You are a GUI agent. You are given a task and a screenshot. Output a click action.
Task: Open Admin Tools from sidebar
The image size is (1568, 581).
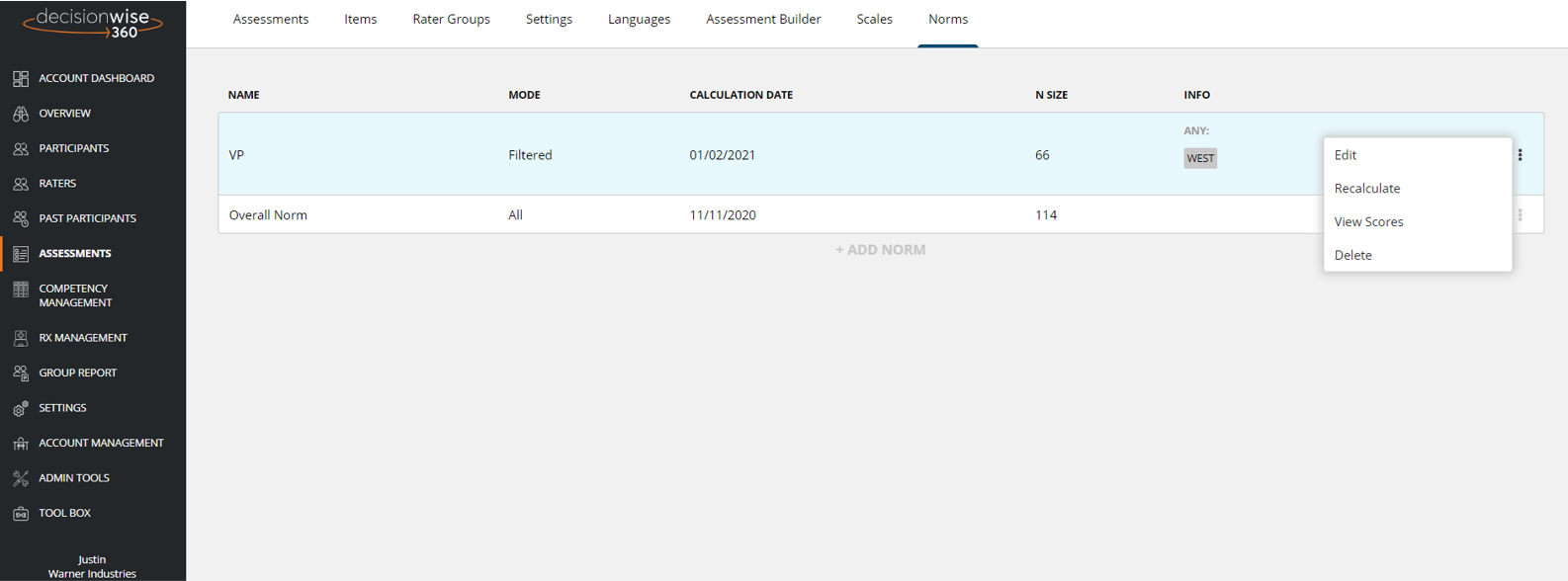(x=74, y=478)
